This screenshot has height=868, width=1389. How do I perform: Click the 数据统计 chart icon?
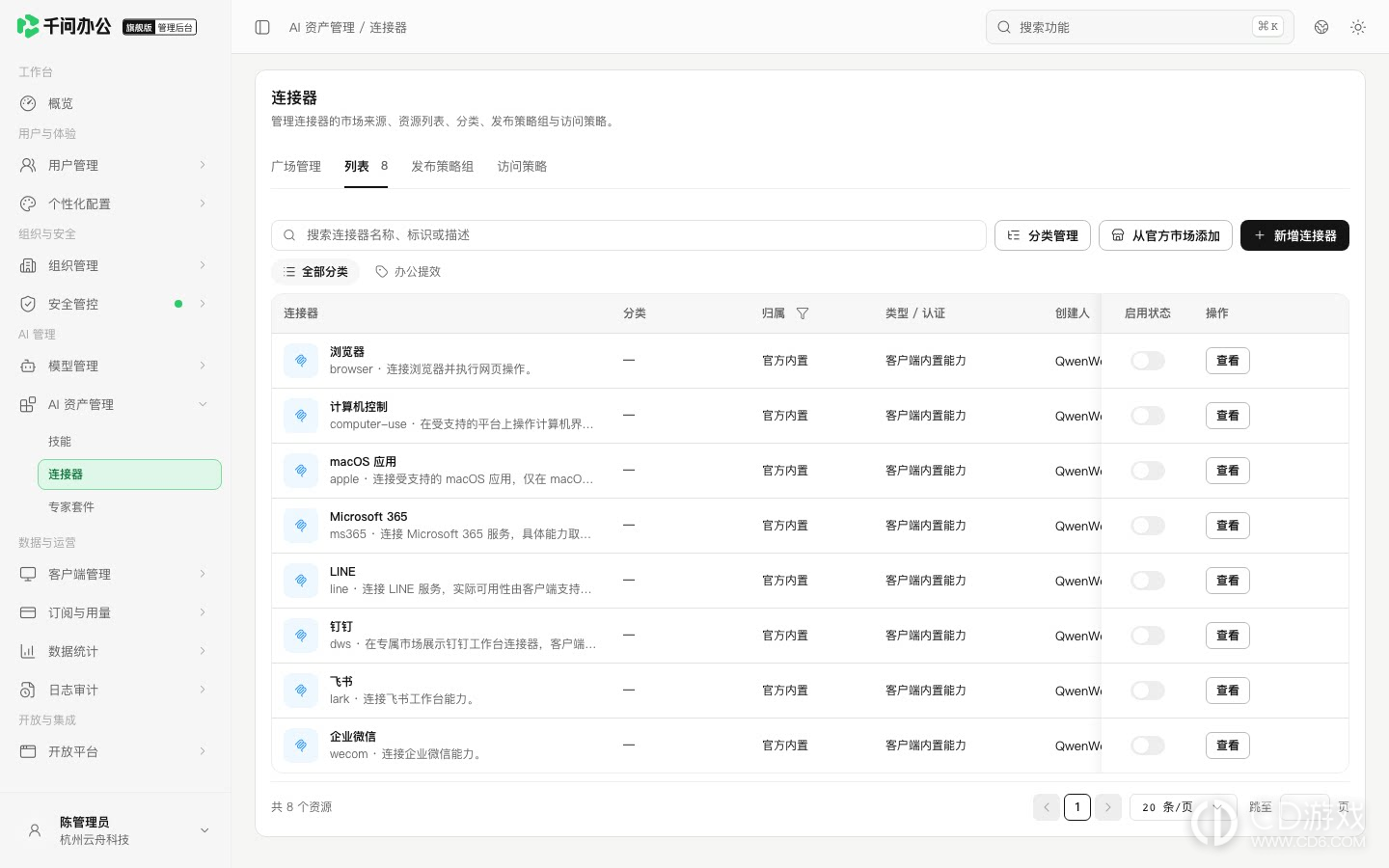pyautogui.click(x=28, y=651)
